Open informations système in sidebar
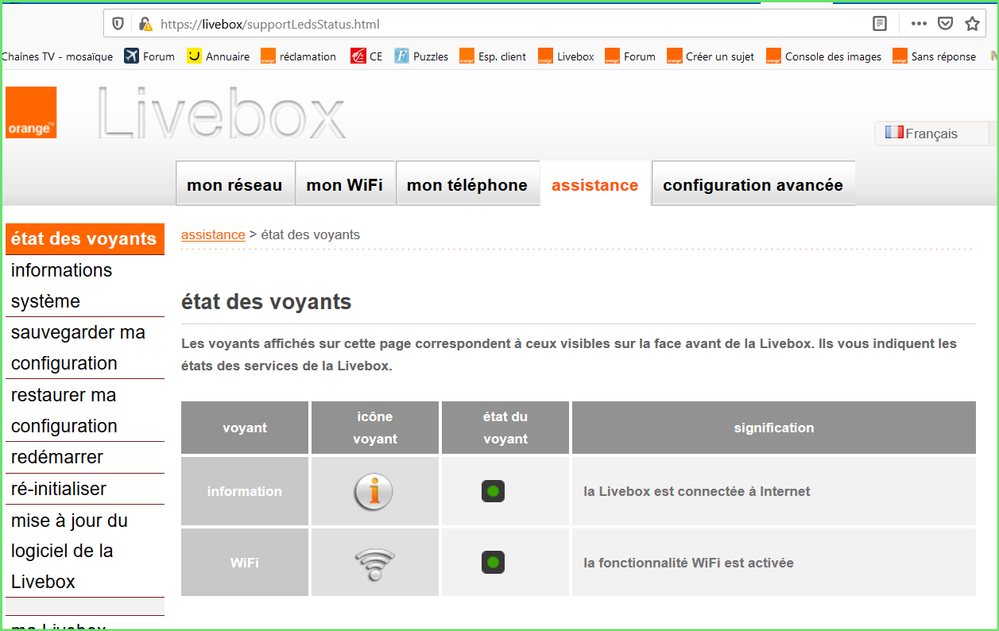The width and height of the screenshot is (999, 631). (x=84, y=286)
